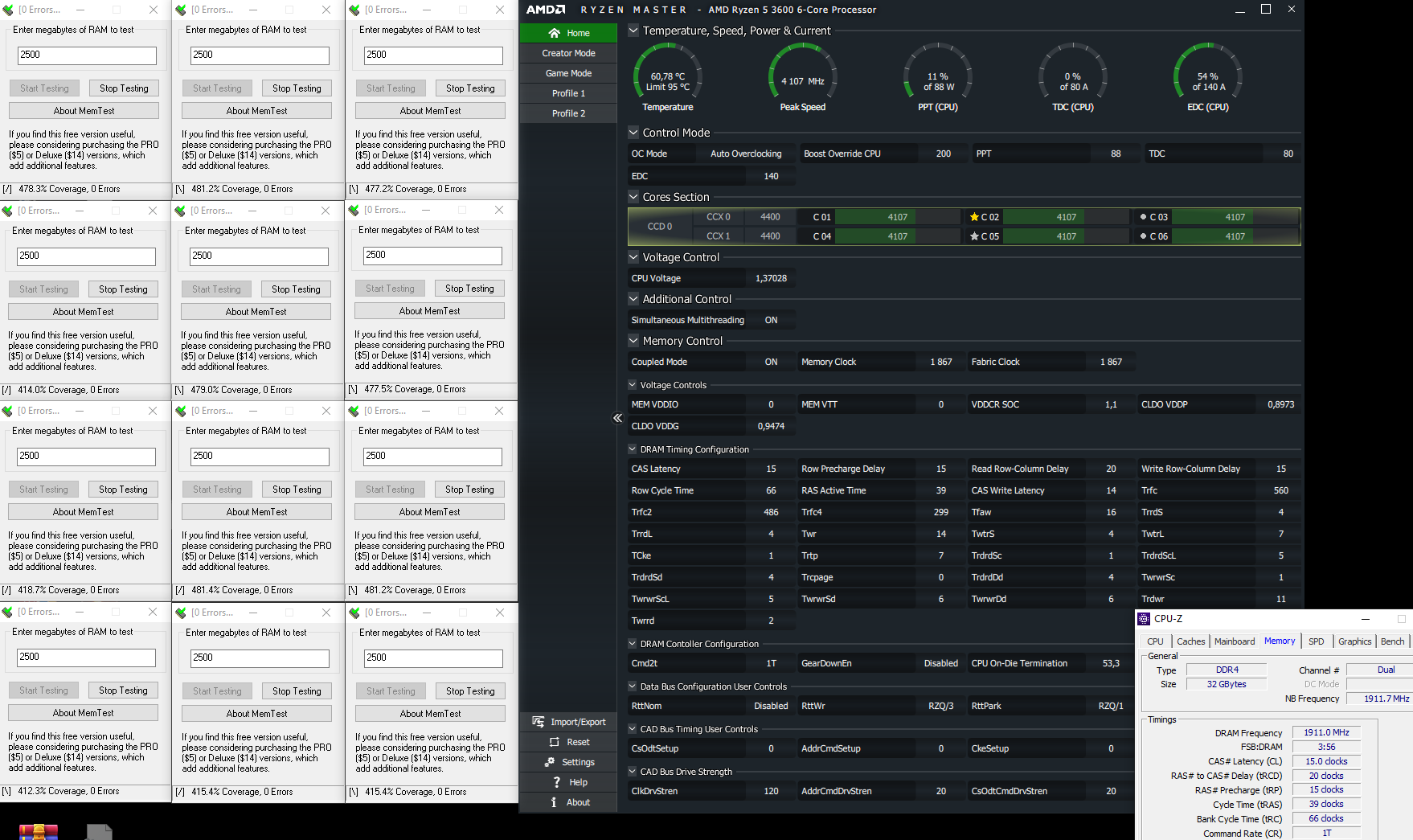The width and height of the screenshot is (1413, 840).
Task: Collapse Data Bus Configuration User Controls
Action: click(633, 686)
